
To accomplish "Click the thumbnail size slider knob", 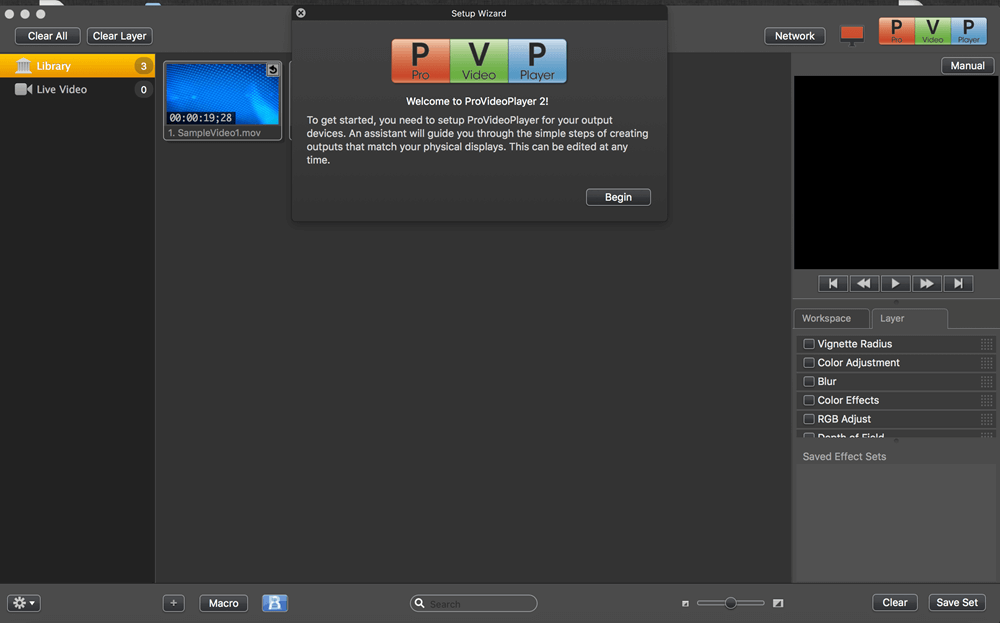I will point(731,603).
